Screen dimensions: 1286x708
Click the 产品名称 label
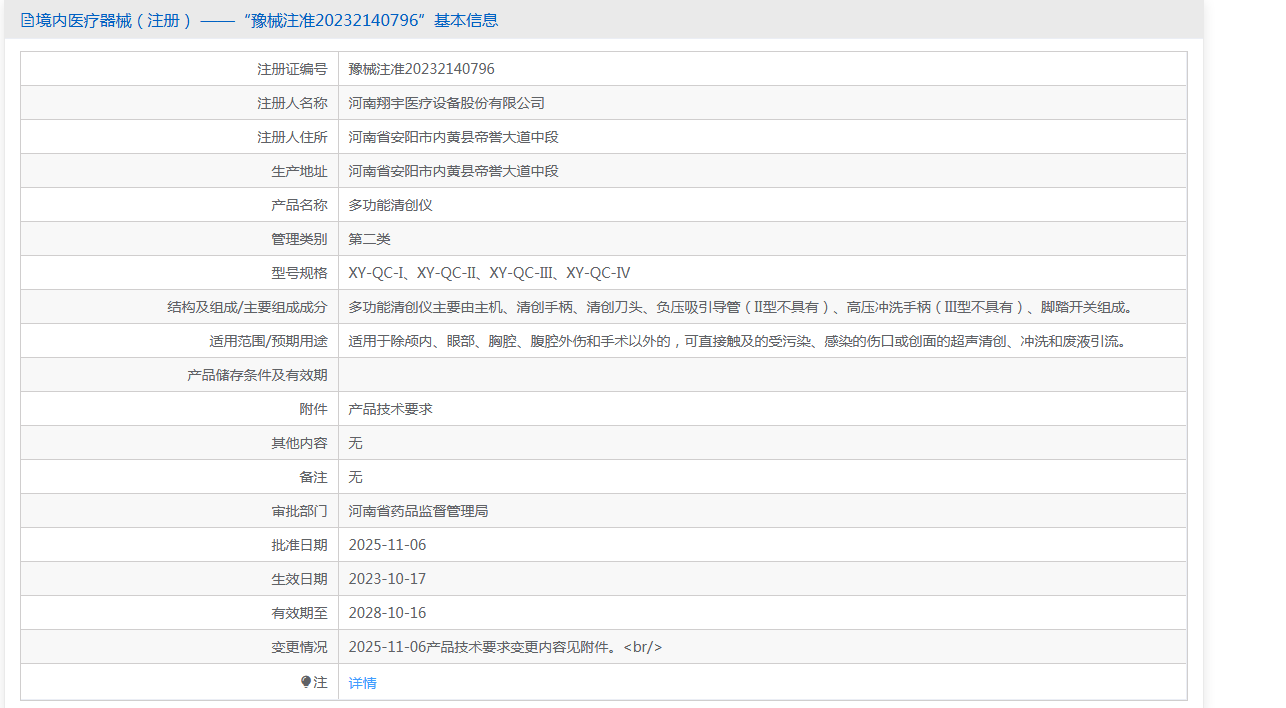299,205
